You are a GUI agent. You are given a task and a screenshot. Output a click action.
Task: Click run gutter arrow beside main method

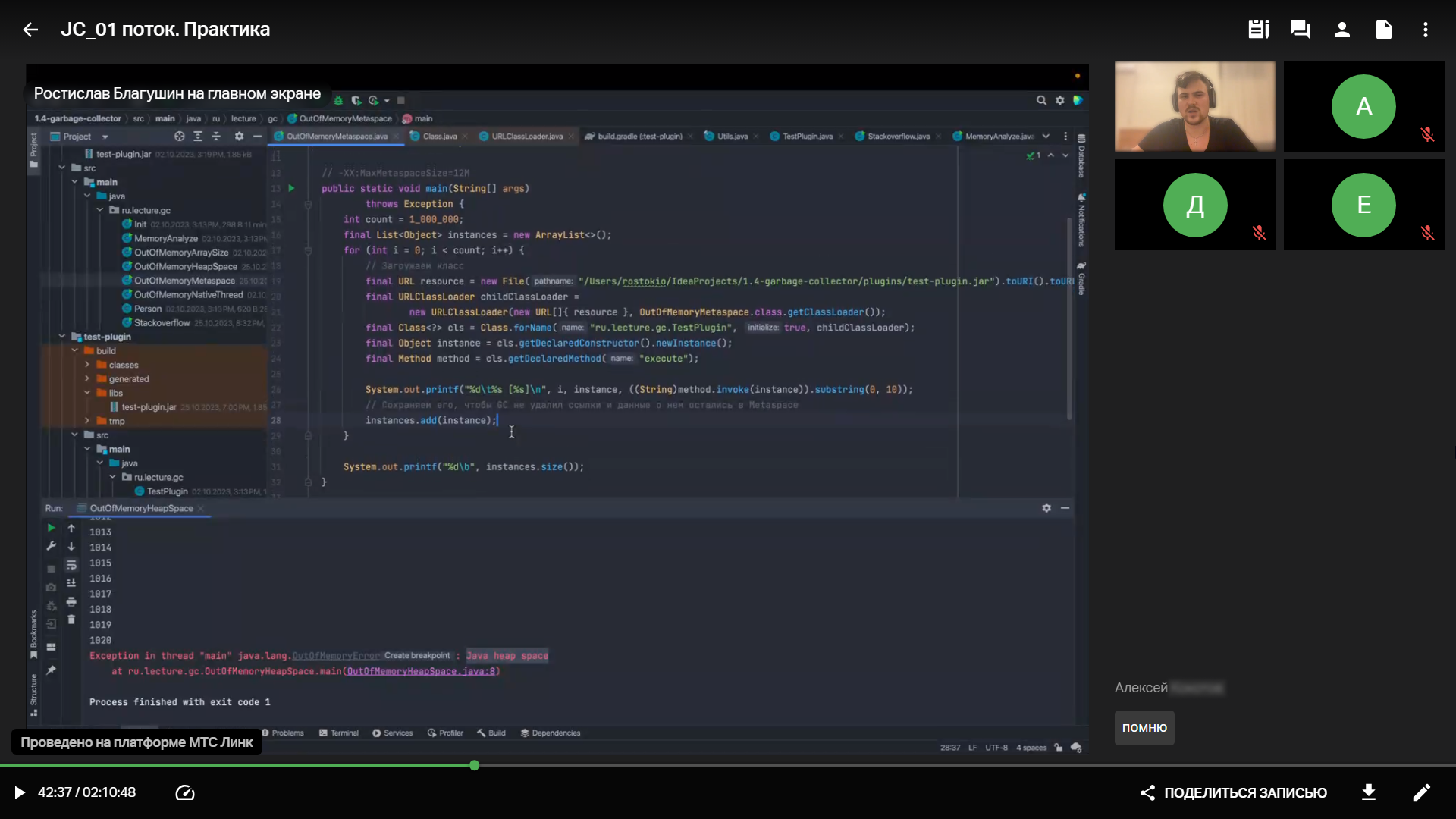pyautogui.click(x=291, y=188)
